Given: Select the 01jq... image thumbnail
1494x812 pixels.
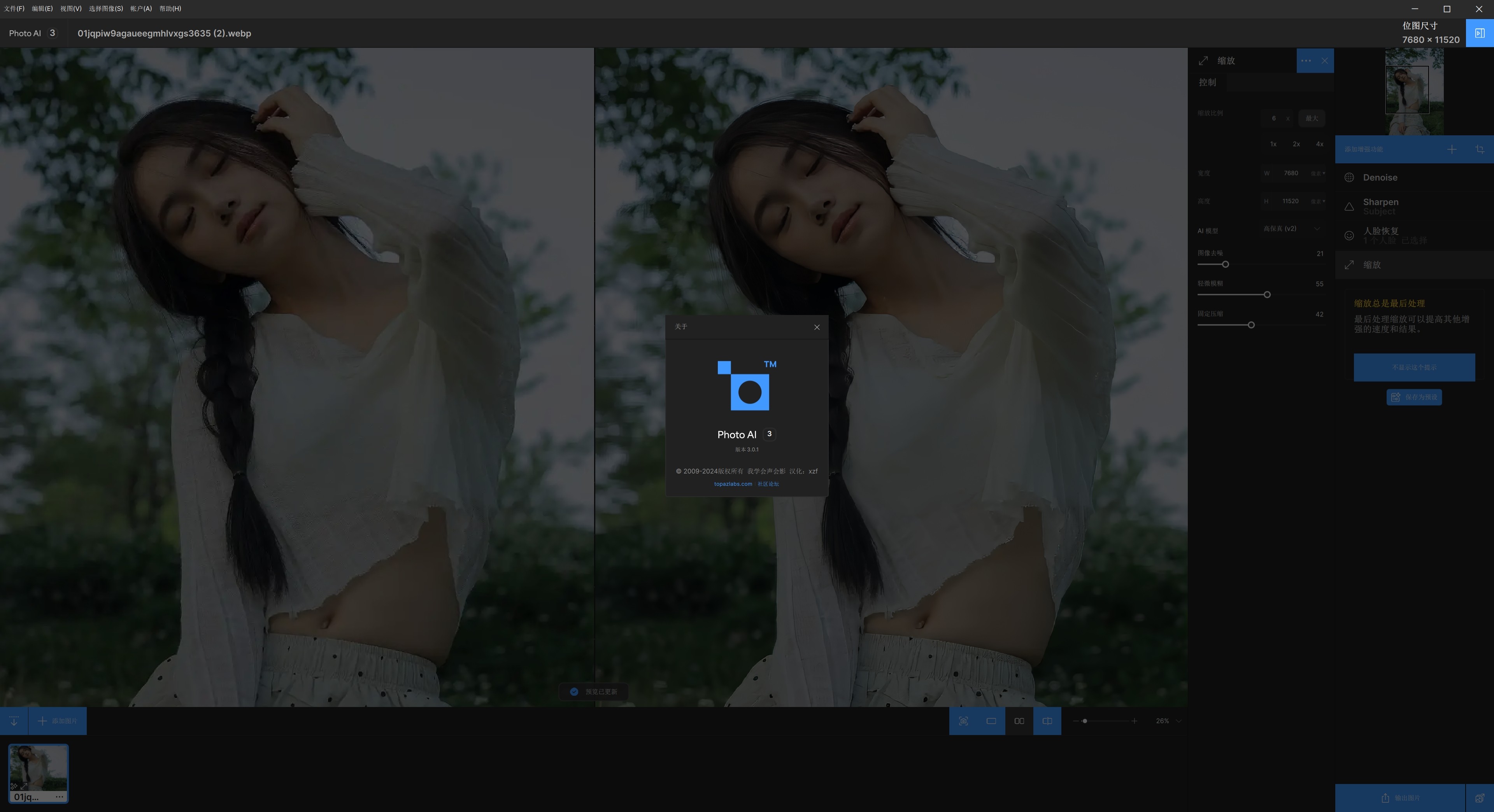Looking at the screenshot, I should click(x=38, y=773).
